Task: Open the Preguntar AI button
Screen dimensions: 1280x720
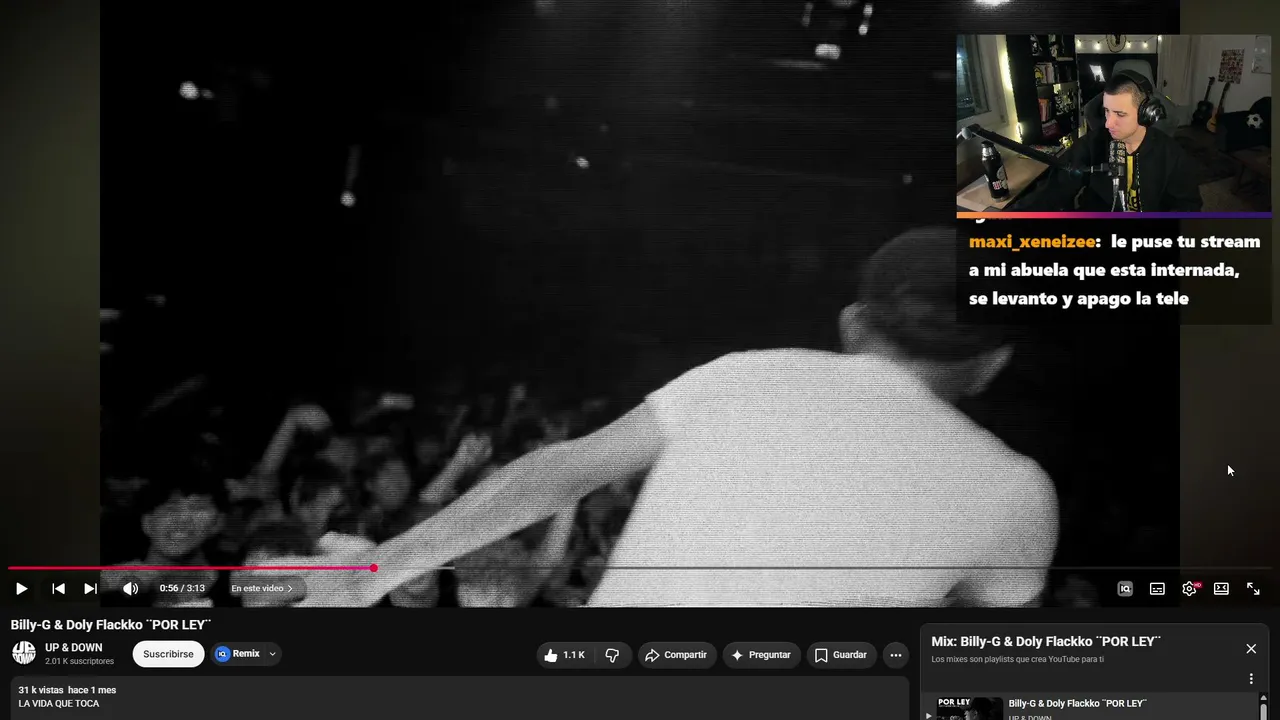Action: click(x=762, y=655)
